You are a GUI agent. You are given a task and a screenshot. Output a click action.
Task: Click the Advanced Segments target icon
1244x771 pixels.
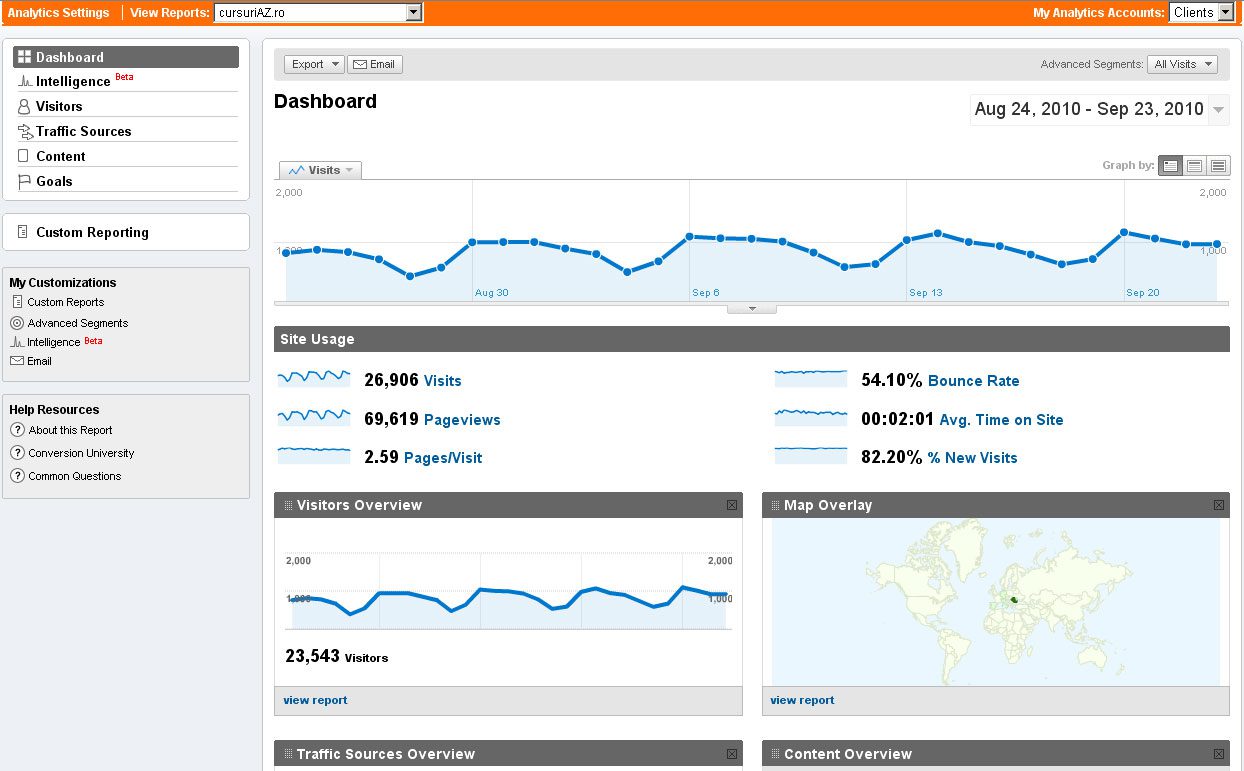tap(17, 323)
